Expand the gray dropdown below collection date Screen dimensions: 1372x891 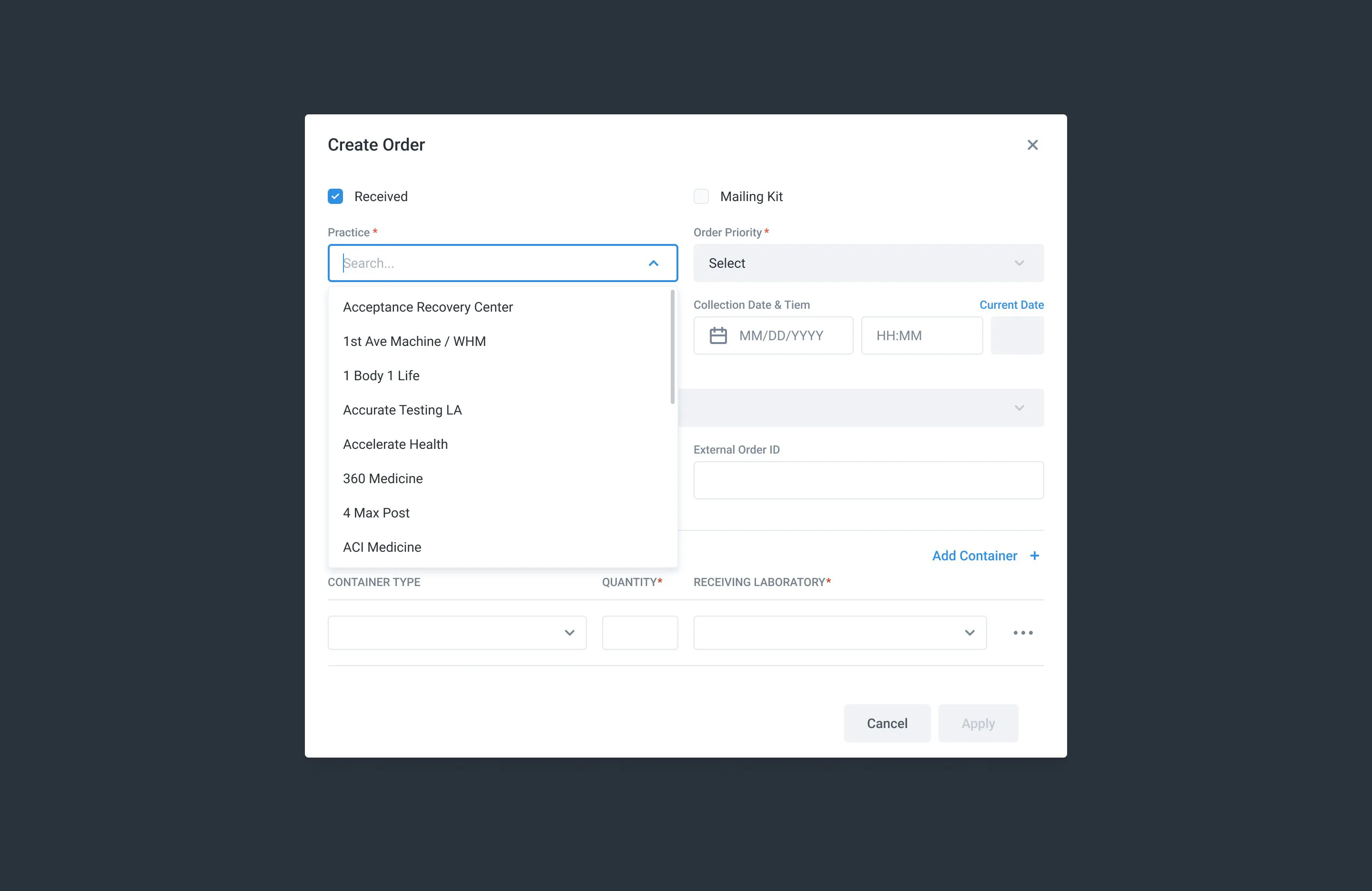click(861, 408)
